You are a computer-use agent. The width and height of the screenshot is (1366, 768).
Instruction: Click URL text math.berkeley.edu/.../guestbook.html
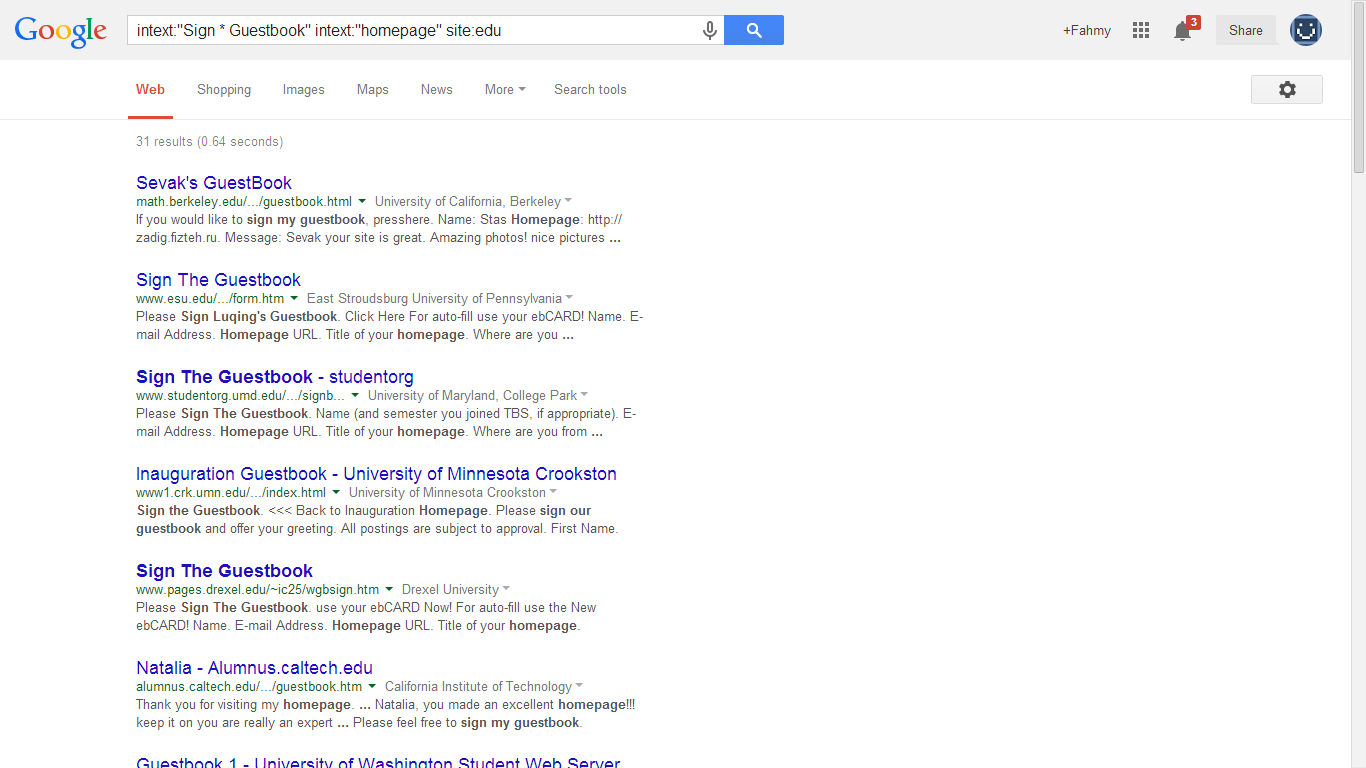coord(244,201)
